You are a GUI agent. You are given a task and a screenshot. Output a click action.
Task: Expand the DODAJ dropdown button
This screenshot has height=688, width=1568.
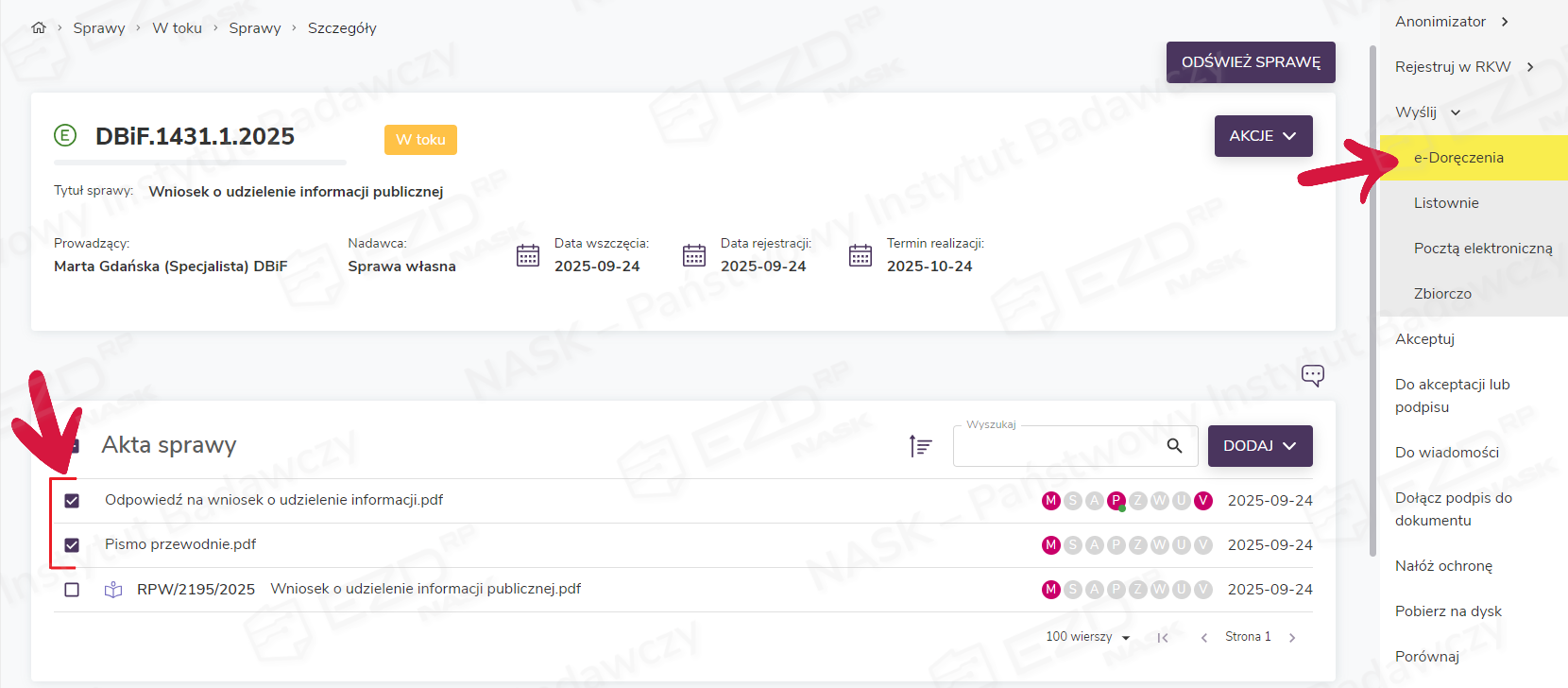(1260, 446)
